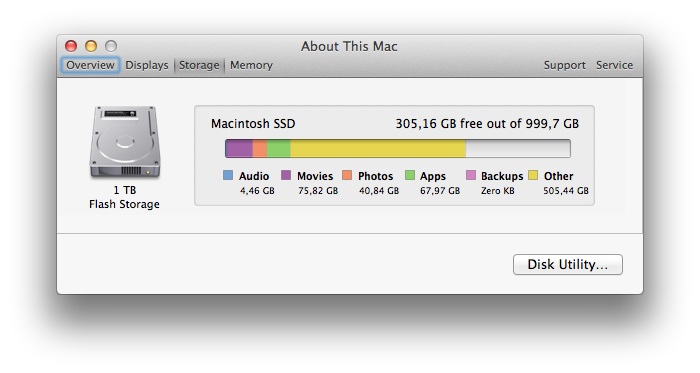
Task: Open the Displays tab
Action: click(x=147, y=65)
